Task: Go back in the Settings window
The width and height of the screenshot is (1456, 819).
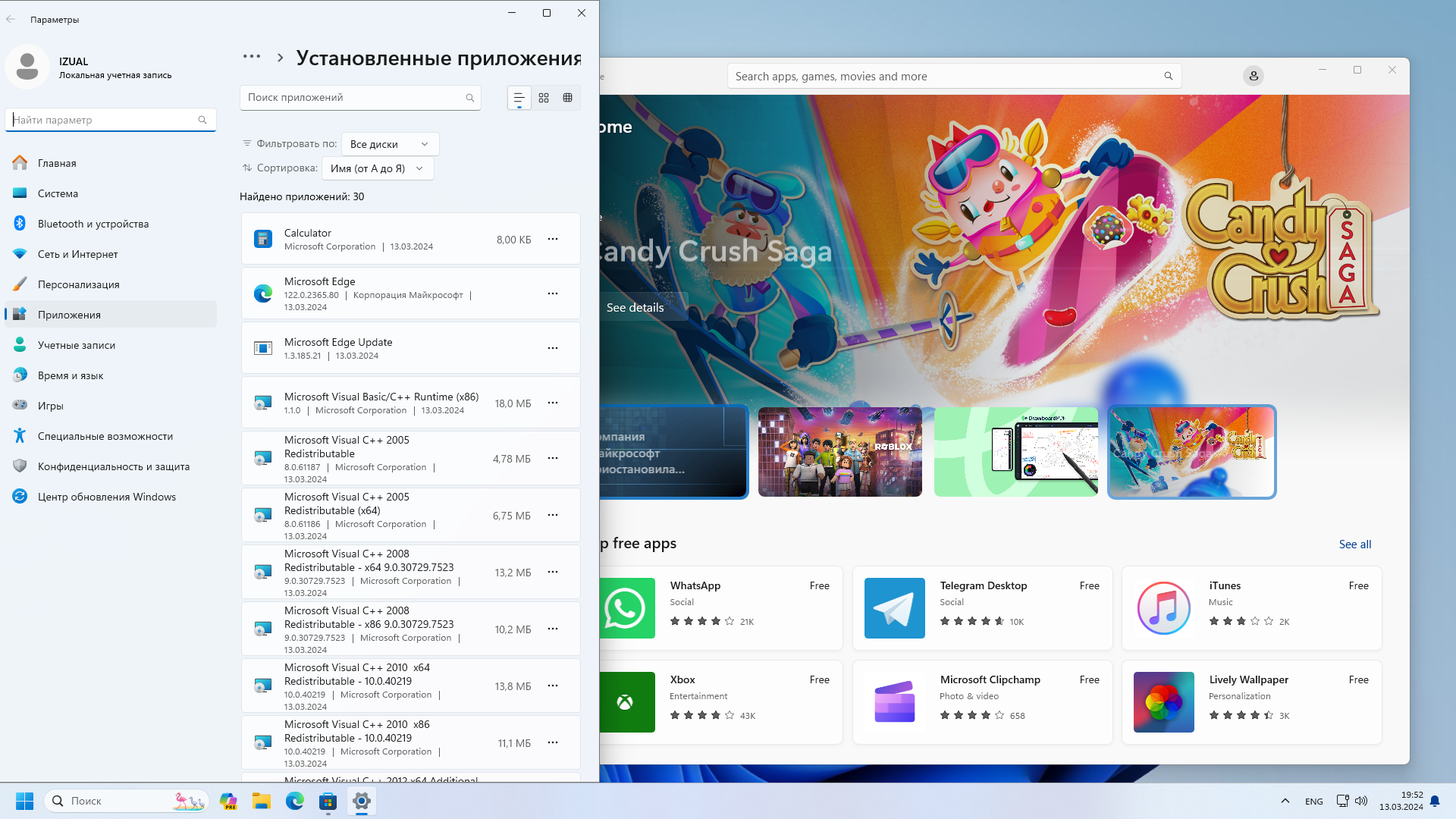Action: [11, 19]
